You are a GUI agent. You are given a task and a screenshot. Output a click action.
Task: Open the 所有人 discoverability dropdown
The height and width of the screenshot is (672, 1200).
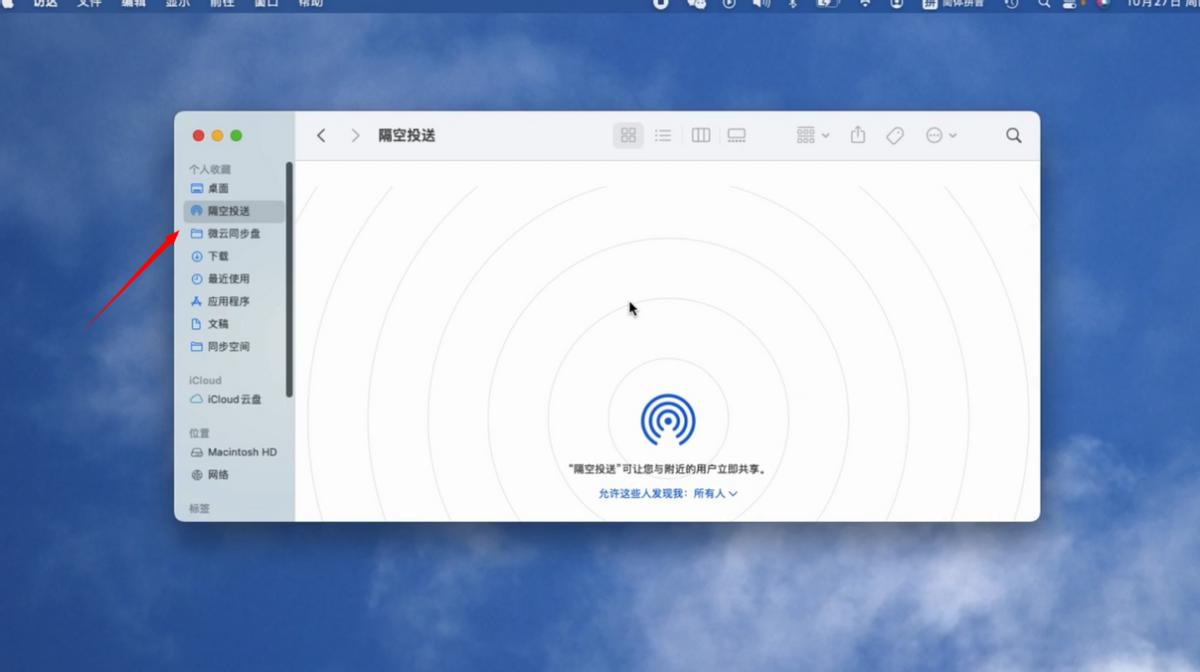(x=716, y=493)
